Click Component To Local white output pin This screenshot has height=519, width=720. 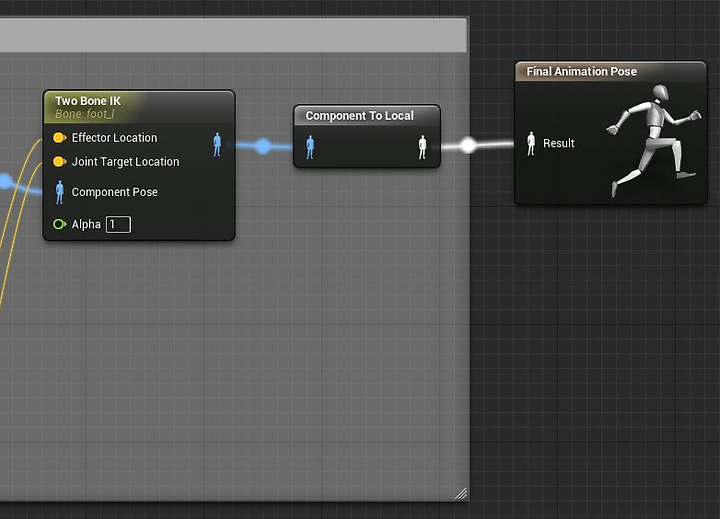coord(422,147)
